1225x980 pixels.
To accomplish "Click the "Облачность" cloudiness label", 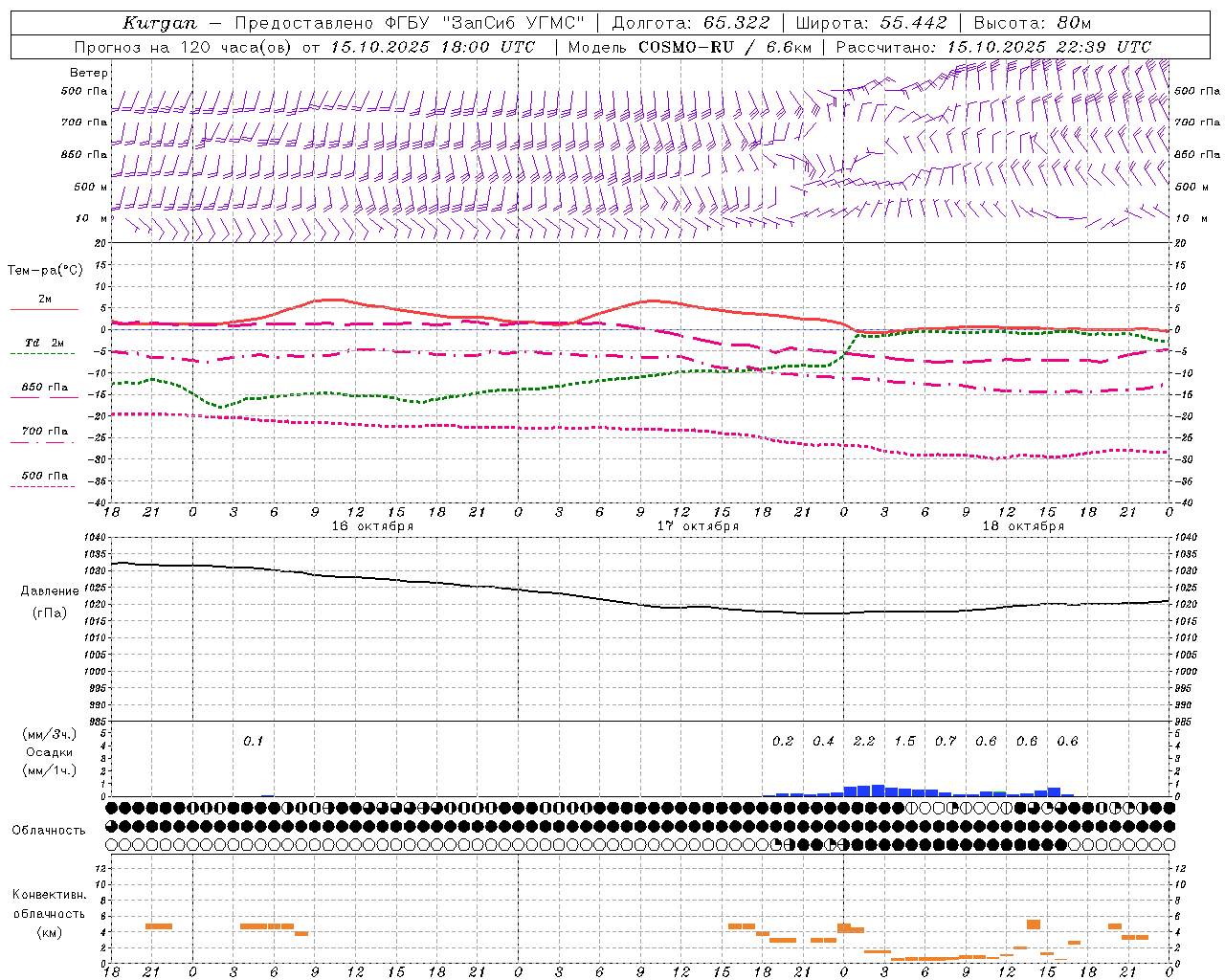I will click(x=48, y=830).
